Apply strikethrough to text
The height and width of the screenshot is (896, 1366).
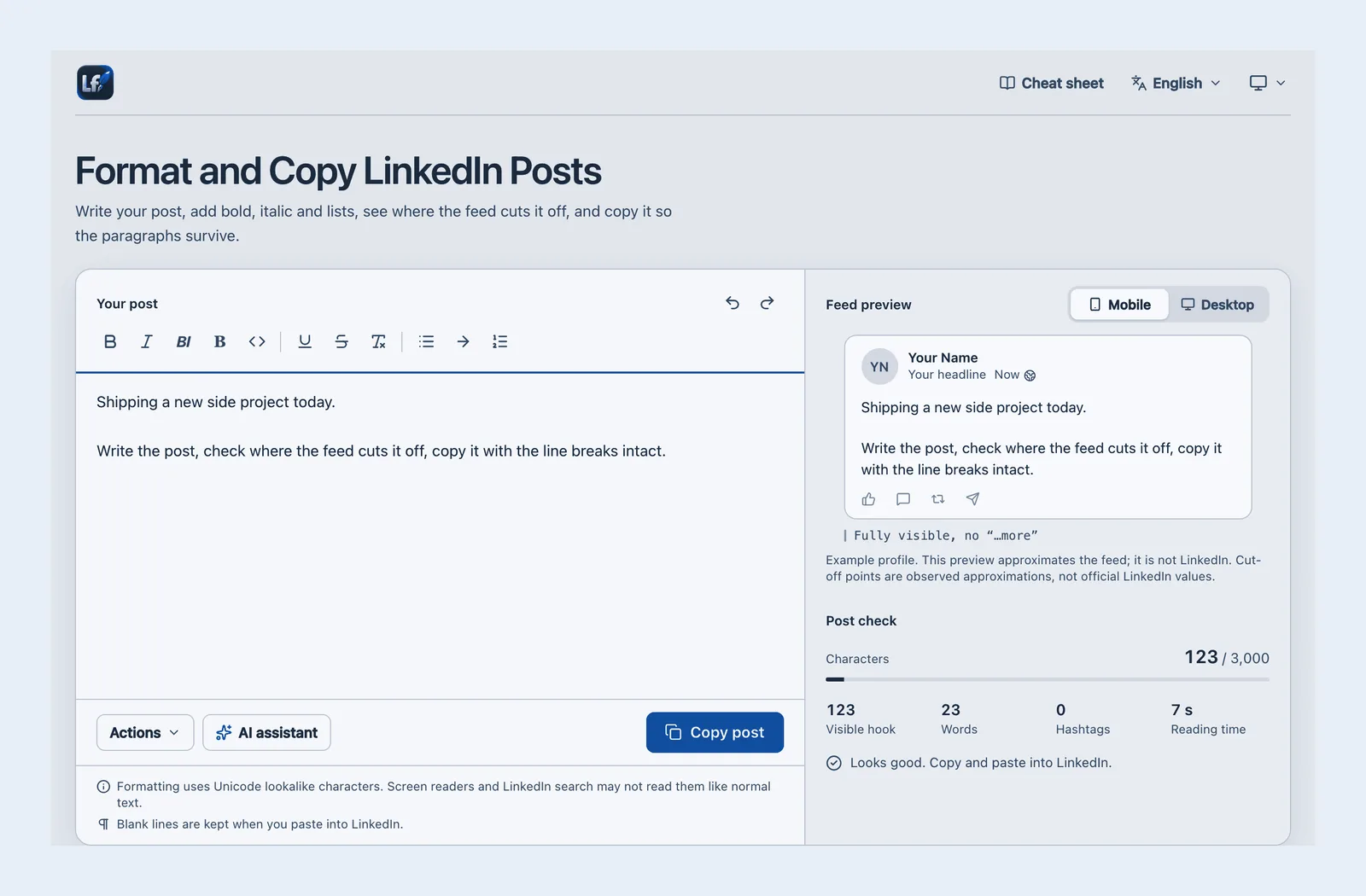point(341,341)
